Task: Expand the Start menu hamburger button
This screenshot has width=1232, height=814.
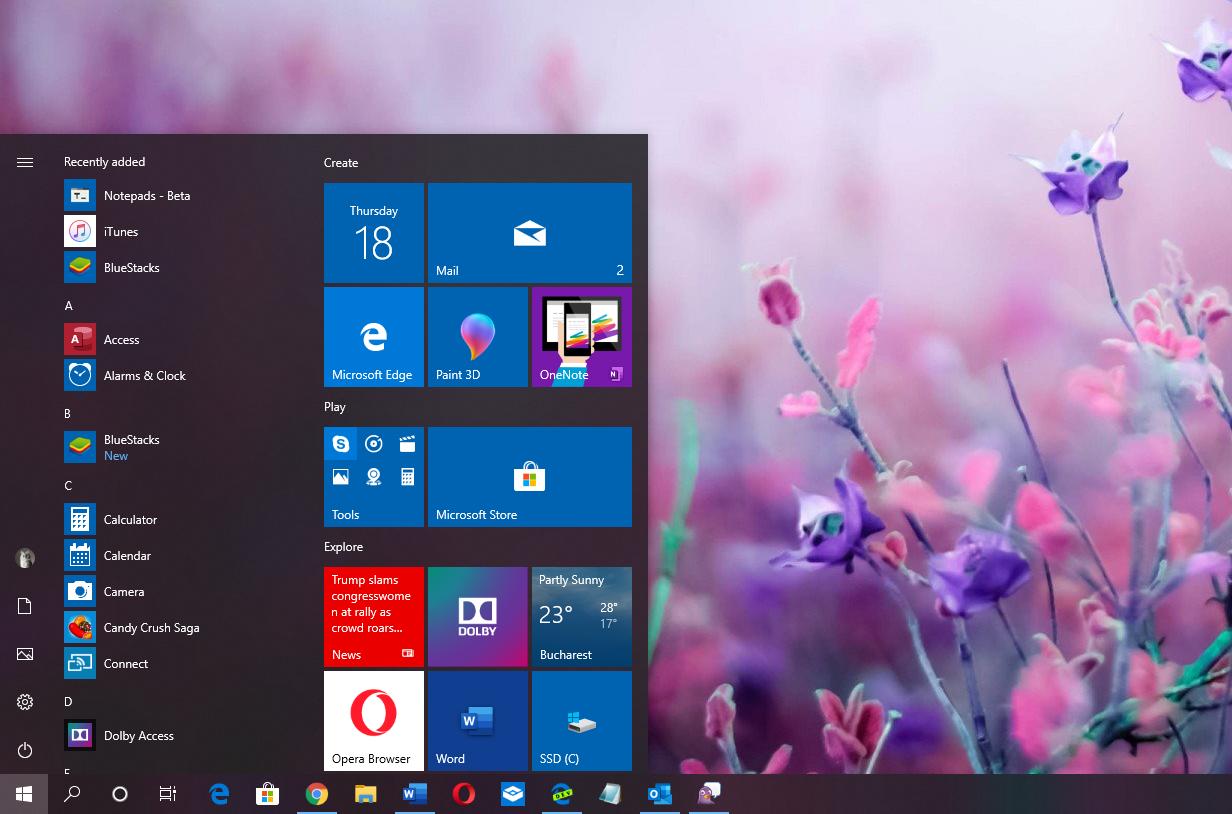Action: click(x=25, y=162)
